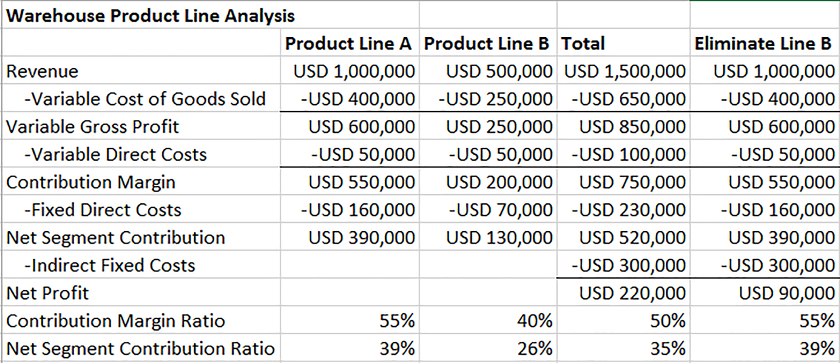Select total fixed direct costs -USD 230,000
The image size is (840, 363).
(628, 210)
